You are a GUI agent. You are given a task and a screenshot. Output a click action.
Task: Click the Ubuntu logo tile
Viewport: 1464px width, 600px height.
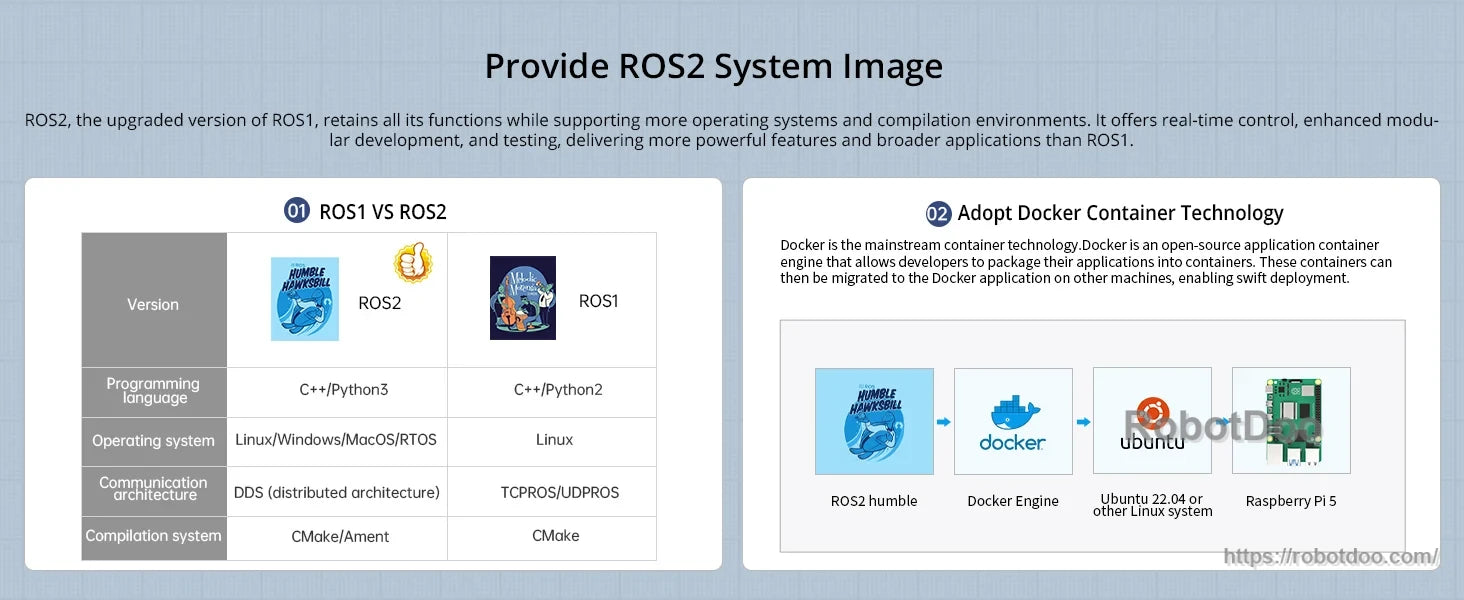[x=1152, y=421]
